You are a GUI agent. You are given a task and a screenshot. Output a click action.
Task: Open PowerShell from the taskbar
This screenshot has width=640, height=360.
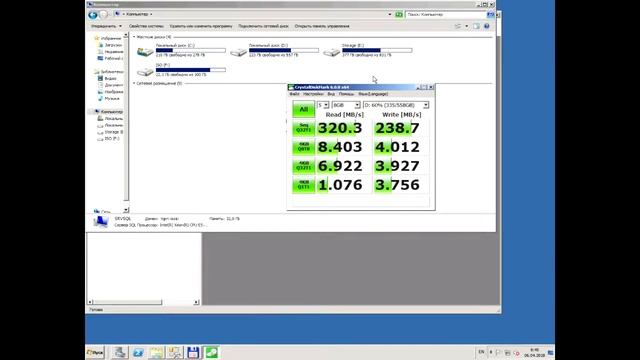tap(138, 352)
